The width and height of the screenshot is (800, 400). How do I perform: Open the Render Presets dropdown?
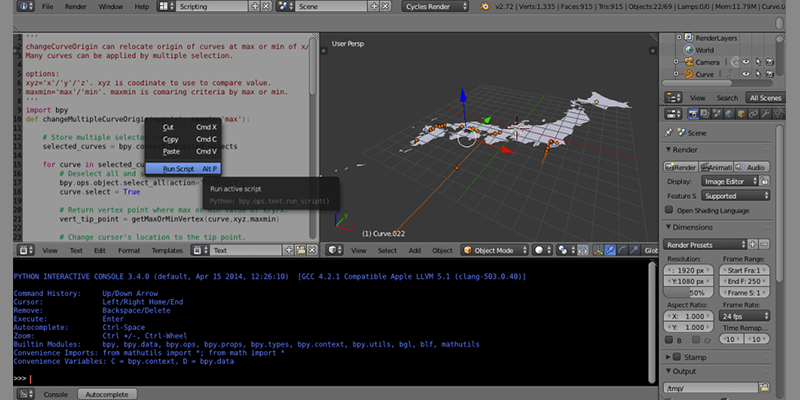705,244
